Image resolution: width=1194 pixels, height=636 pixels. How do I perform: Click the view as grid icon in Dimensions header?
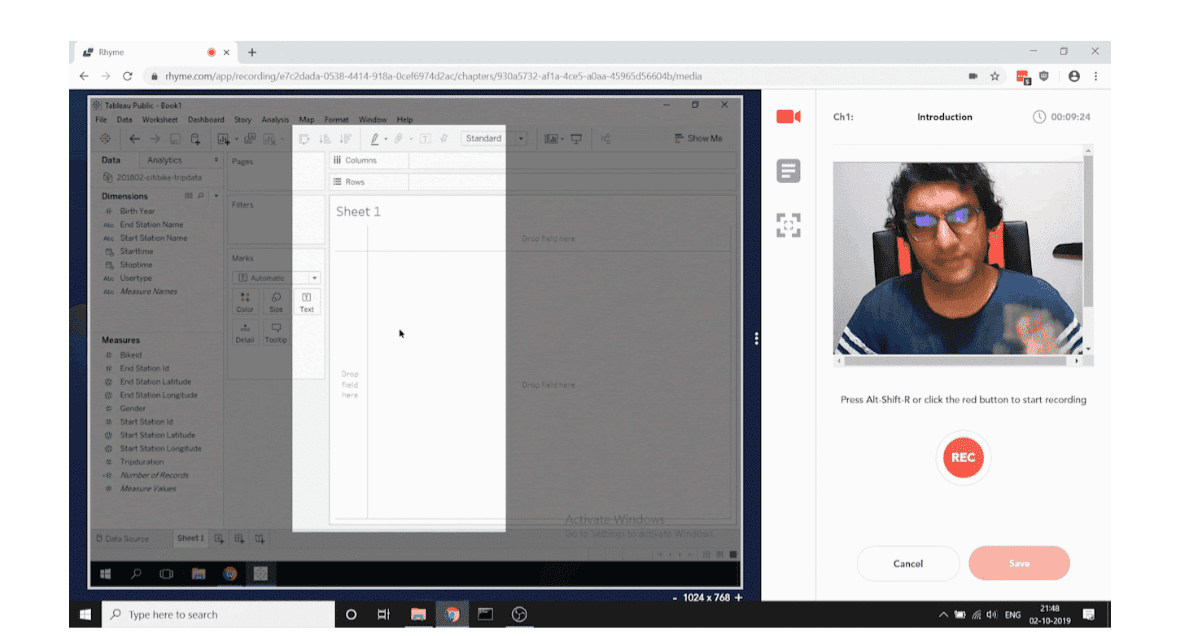(x=189, y=196)
